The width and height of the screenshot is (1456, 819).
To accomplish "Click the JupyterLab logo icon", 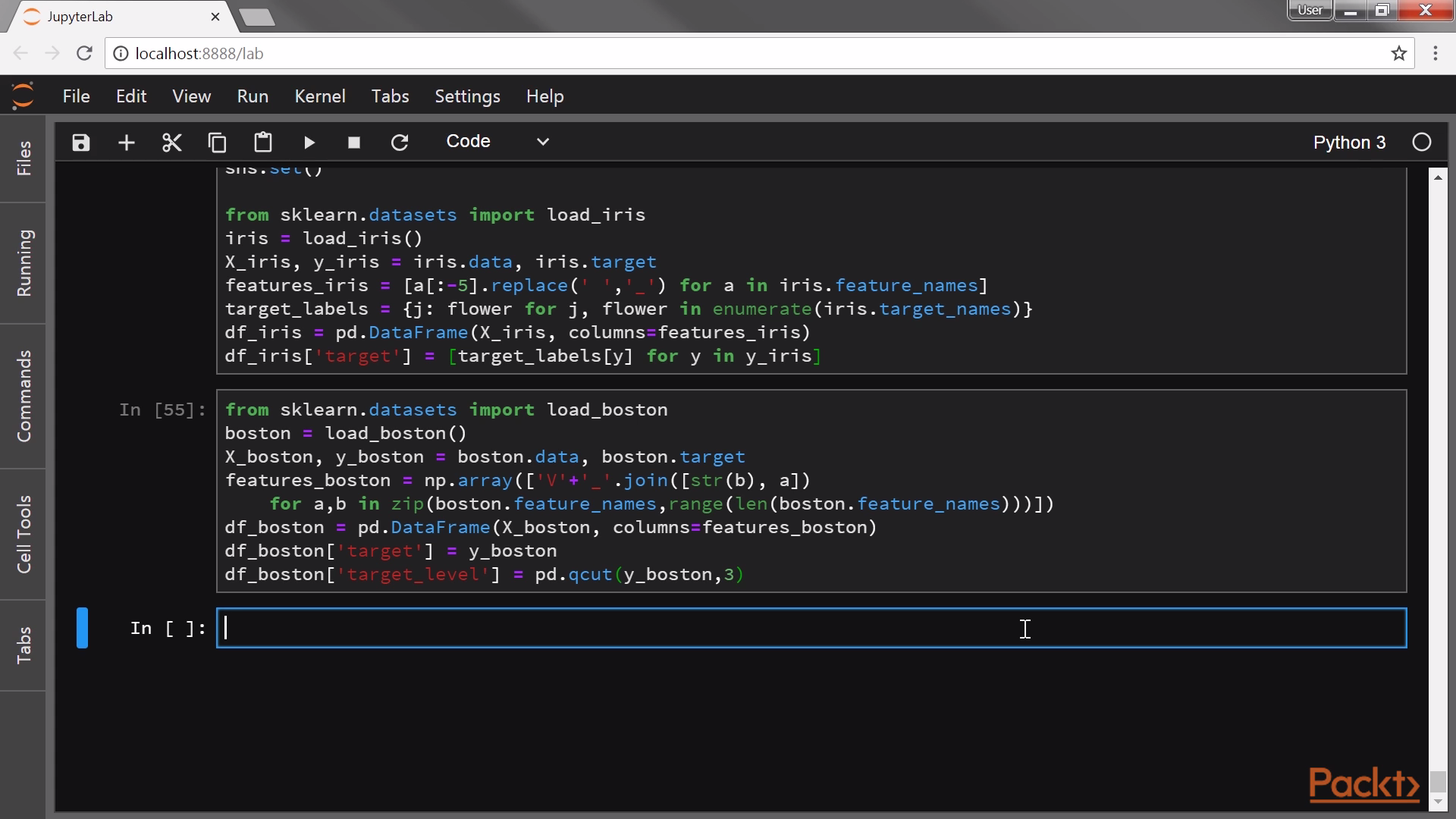I will pyautogui.click(x=23, y=96).
